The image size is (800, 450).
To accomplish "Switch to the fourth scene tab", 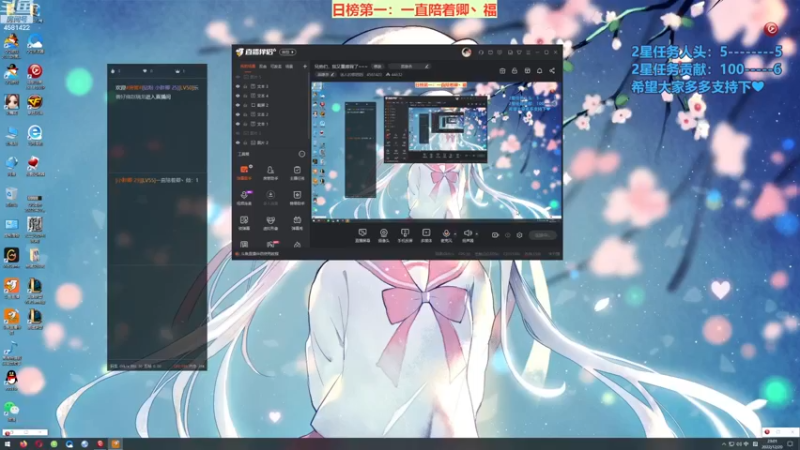I will click(x=289, y=66).
